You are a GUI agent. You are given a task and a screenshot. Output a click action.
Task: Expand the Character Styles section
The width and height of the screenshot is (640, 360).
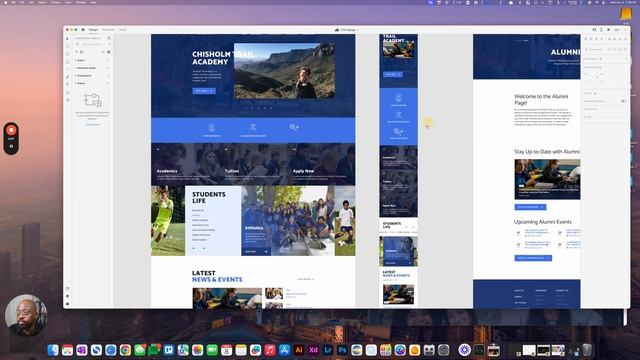tap(76, 68)
